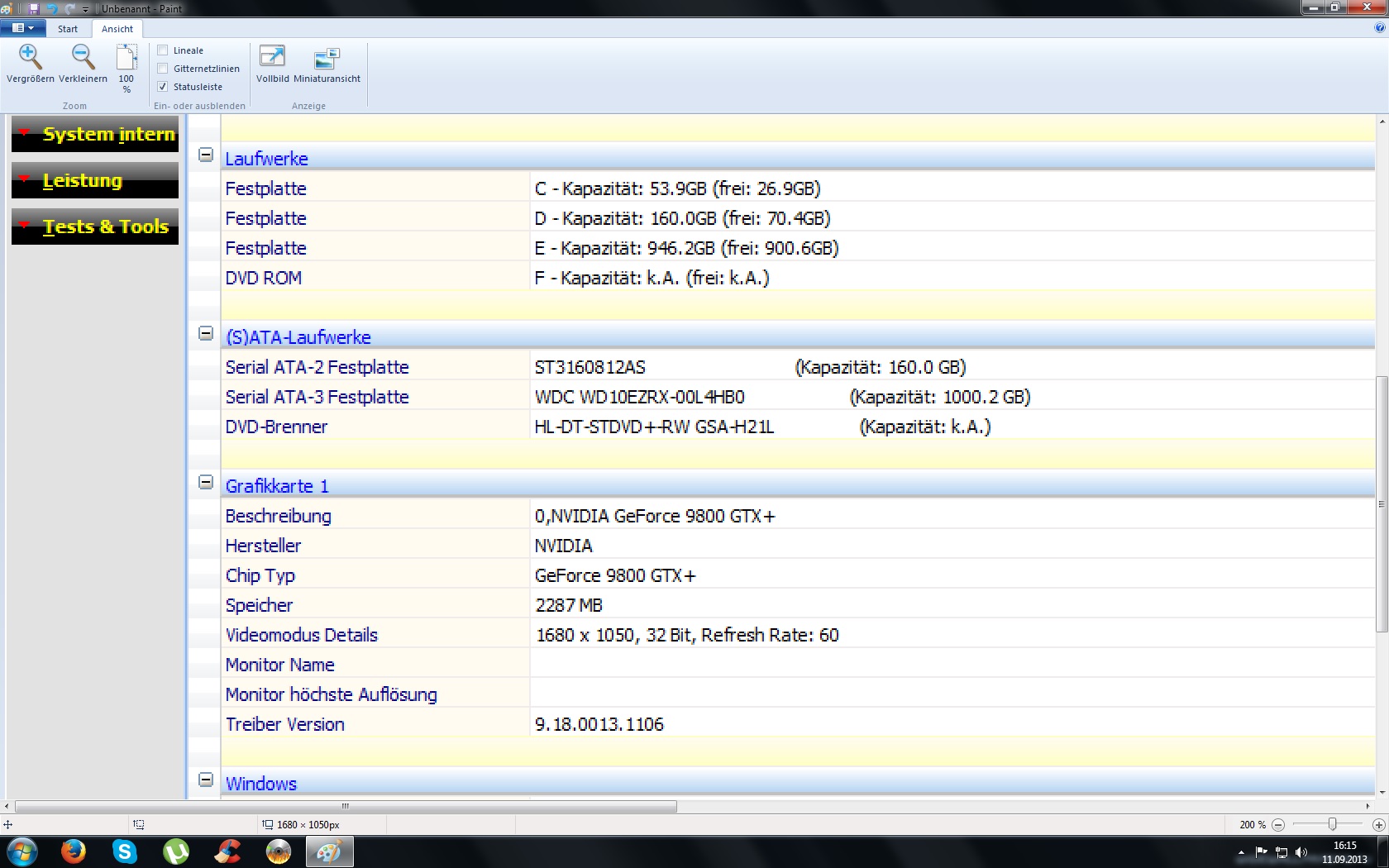Expand the Leistung menu
This screenshot has height=868, width=1389.
pos(95,180)
